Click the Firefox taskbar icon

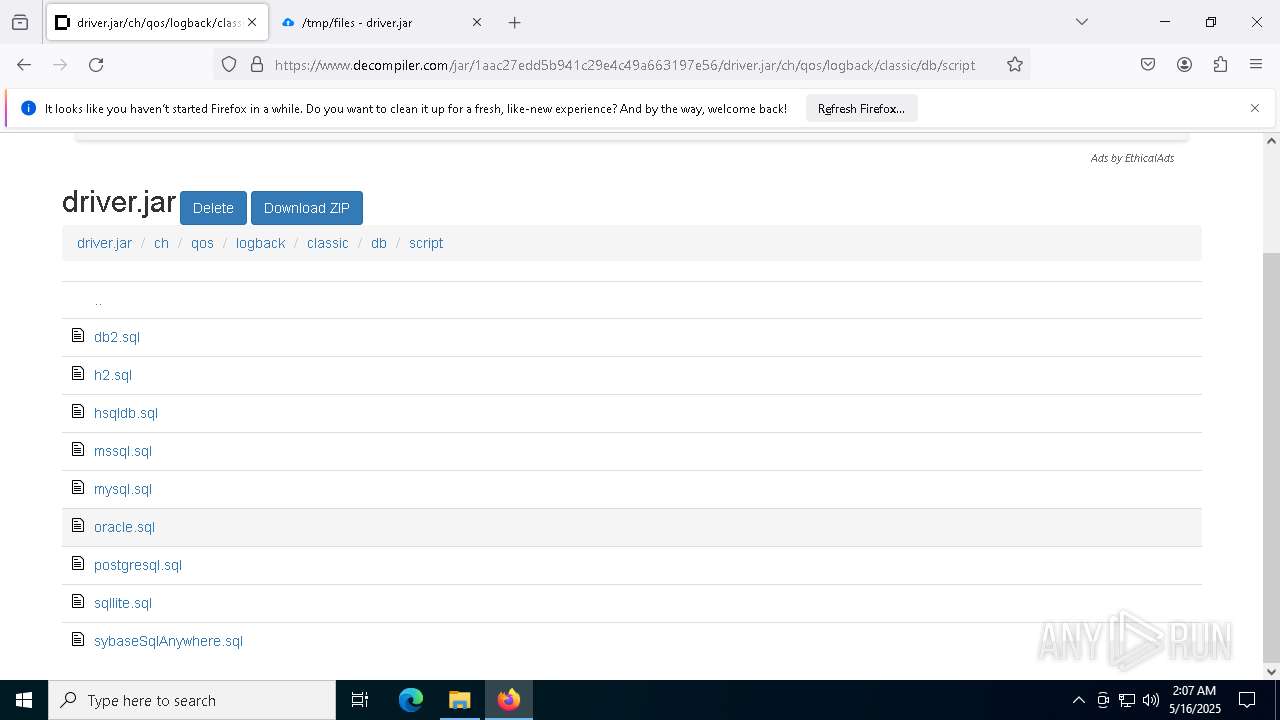point(509,700)
